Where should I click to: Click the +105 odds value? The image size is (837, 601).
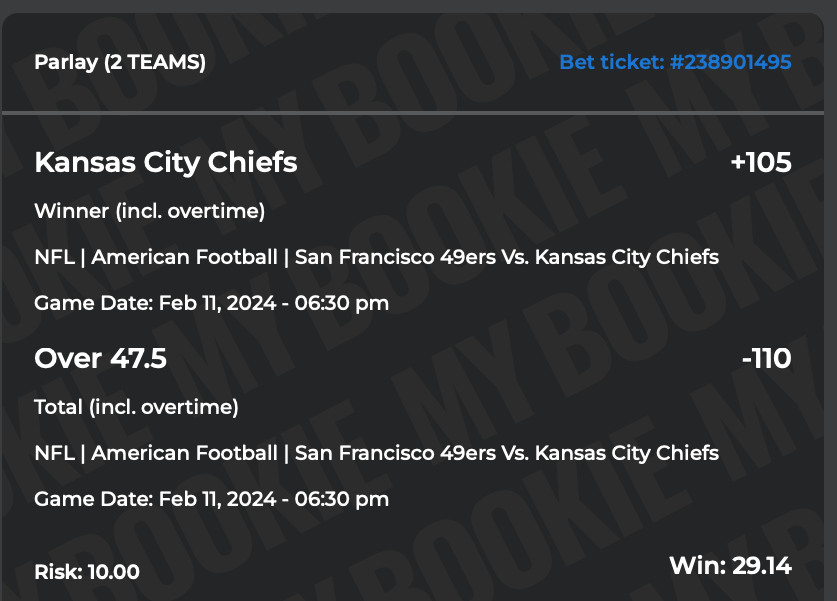click(761, 162)
